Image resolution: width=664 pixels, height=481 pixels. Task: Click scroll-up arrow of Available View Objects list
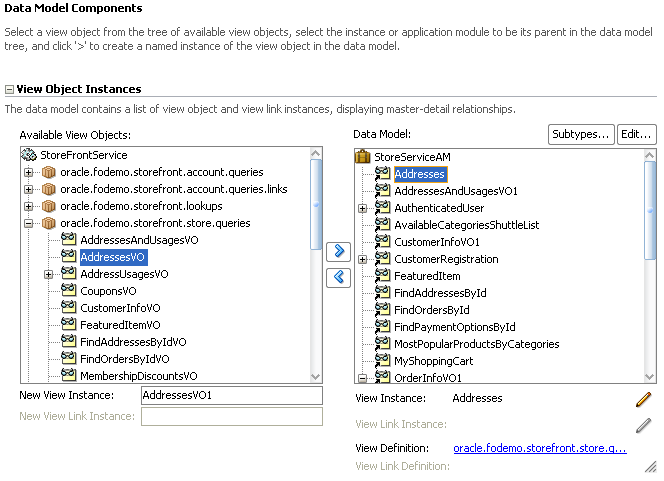coord(316,154)
